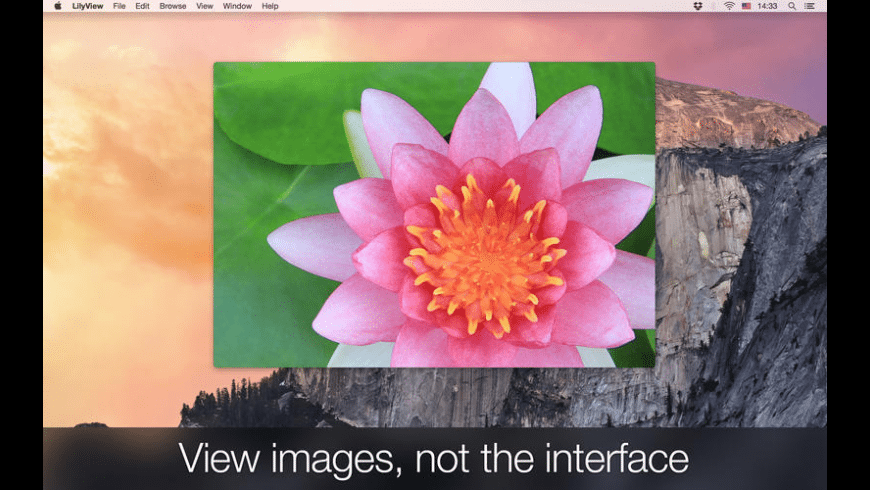Open the Wi-Fi status menu
Image resolution: width=870 pixels, height=490 pixels.
pyautogui.click(x=729, y=6)
